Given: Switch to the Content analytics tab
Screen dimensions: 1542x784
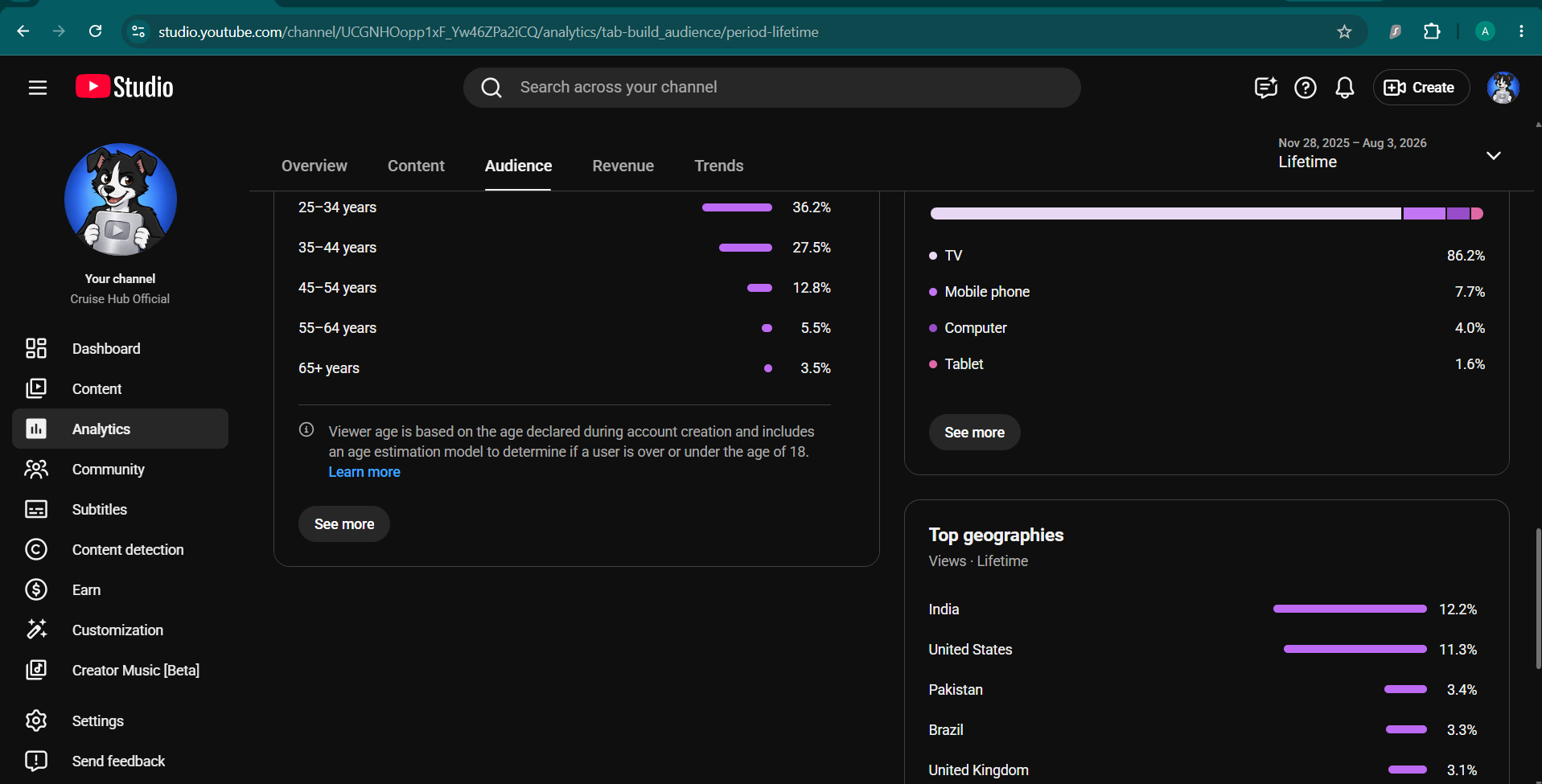Looking at the screenshot, I should 416,166.
